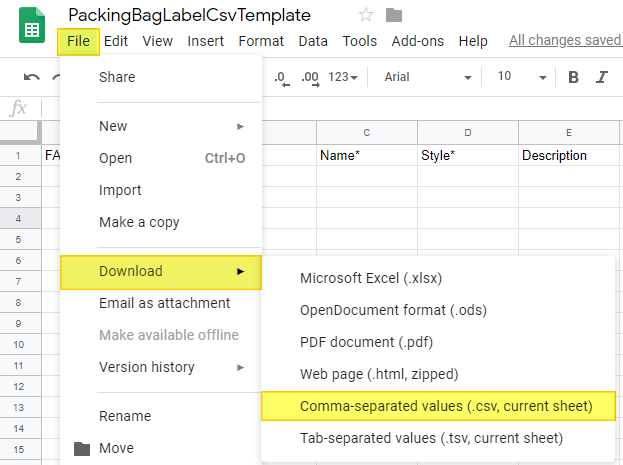Click the document title PackingBagLabelCsvTemplate

point(189,15)
